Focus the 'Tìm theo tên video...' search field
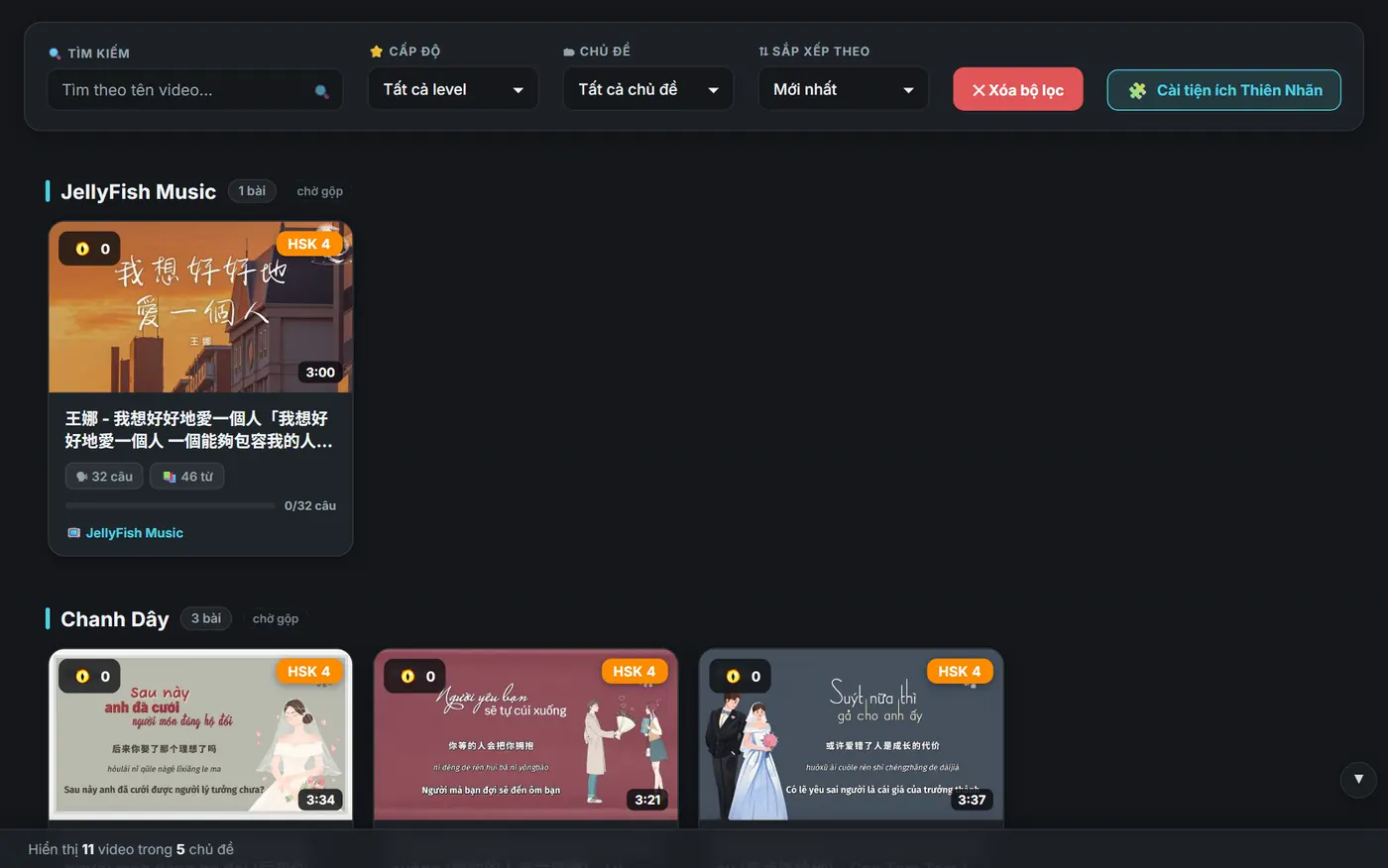Viewport: 1388px width, 868px height. pos(195,90)
